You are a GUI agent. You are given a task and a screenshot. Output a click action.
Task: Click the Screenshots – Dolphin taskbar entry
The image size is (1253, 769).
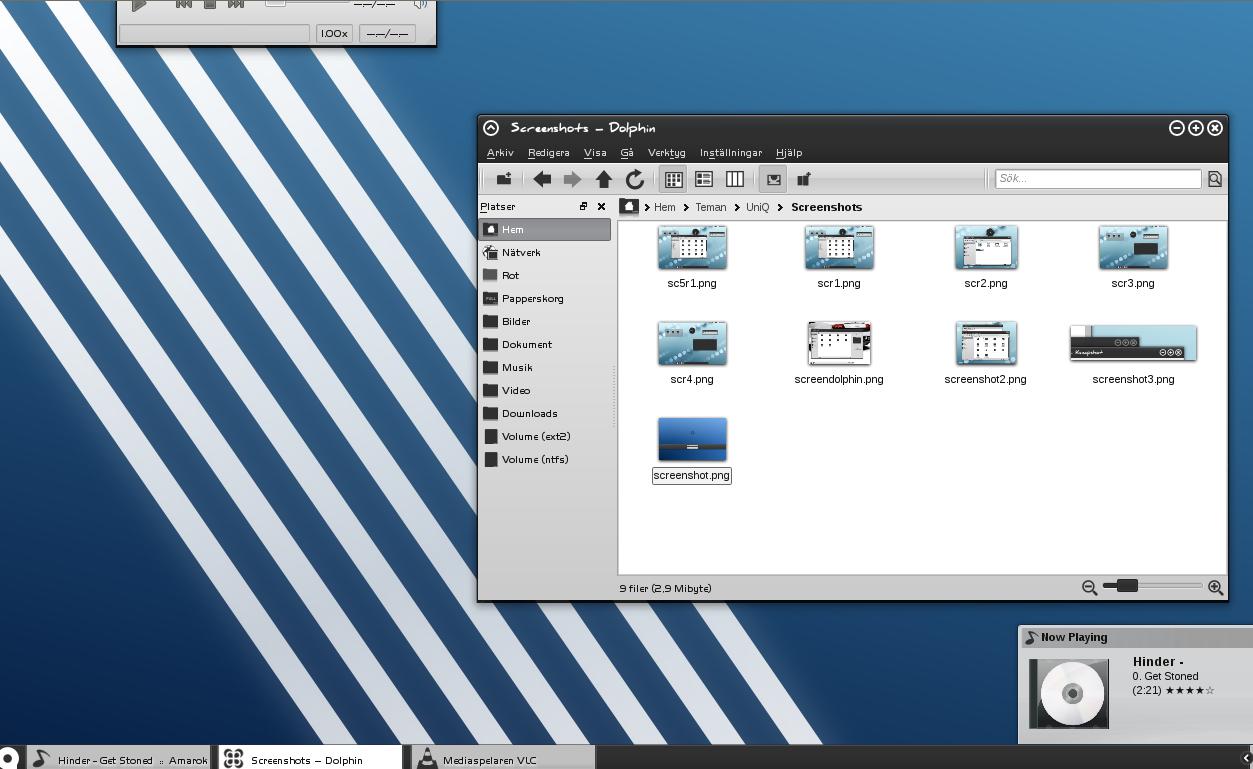[x=310, y=759]
